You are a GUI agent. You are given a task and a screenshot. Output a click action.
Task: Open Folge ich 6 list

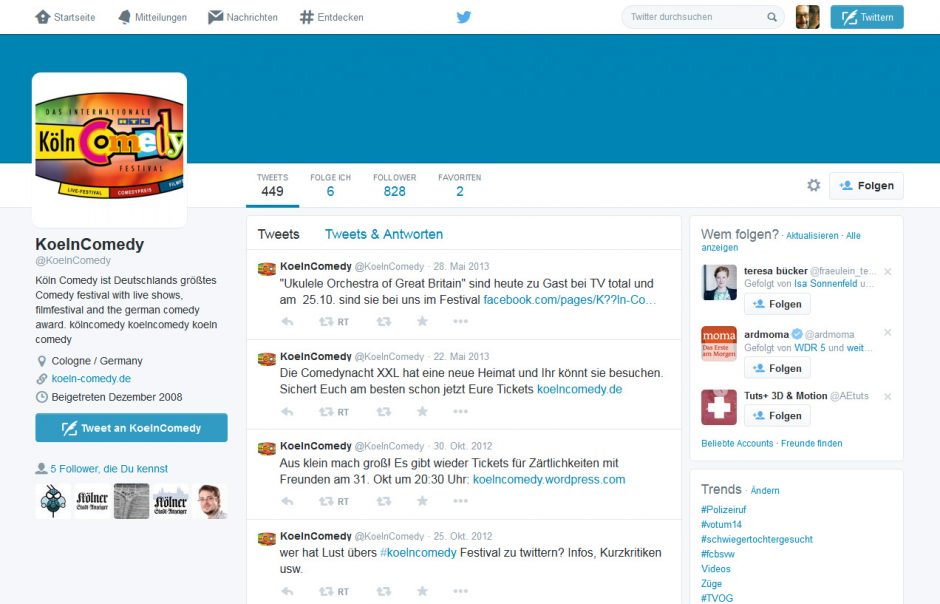[x=330, y=185]
